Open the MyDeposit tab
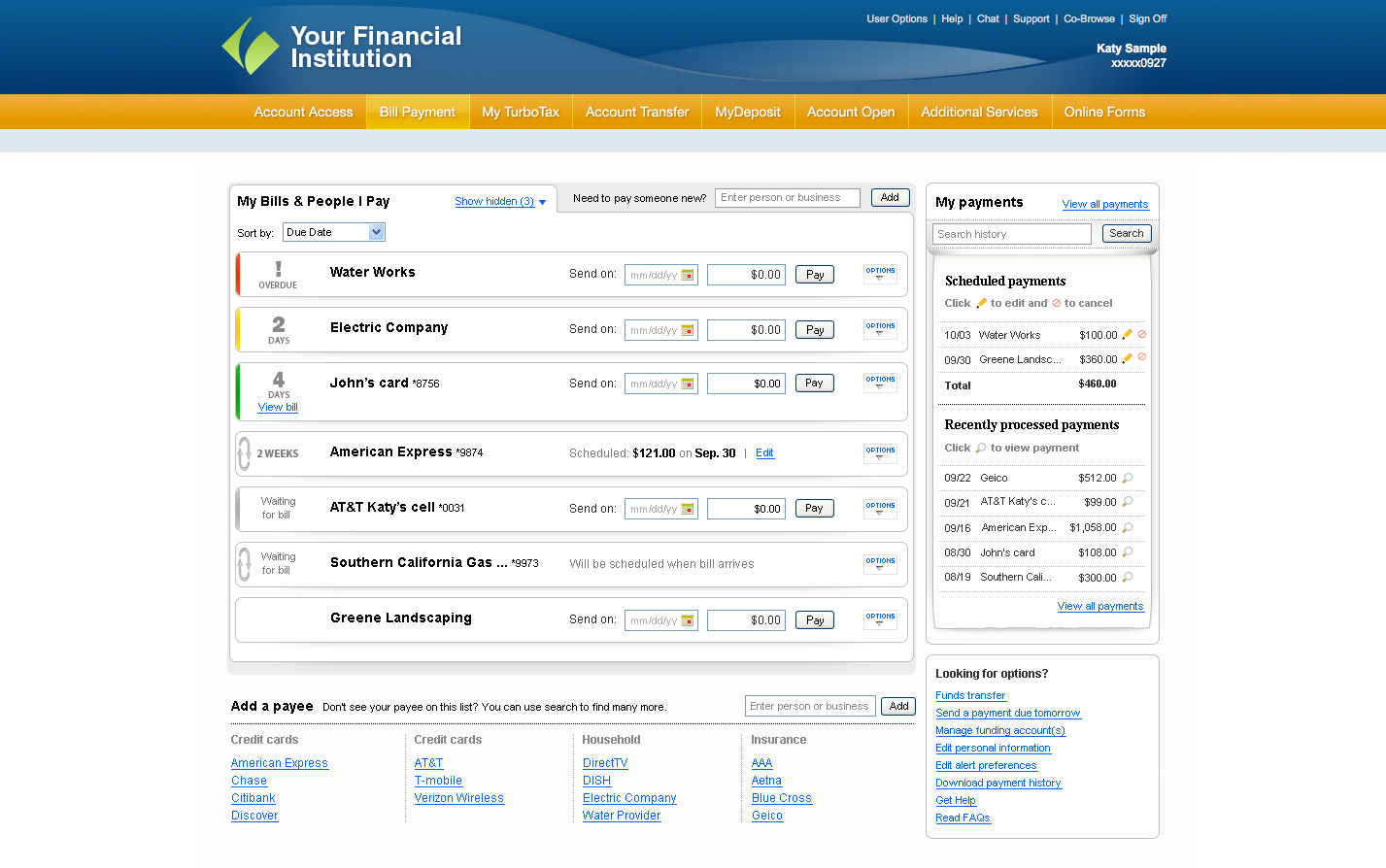 (747, 112)
